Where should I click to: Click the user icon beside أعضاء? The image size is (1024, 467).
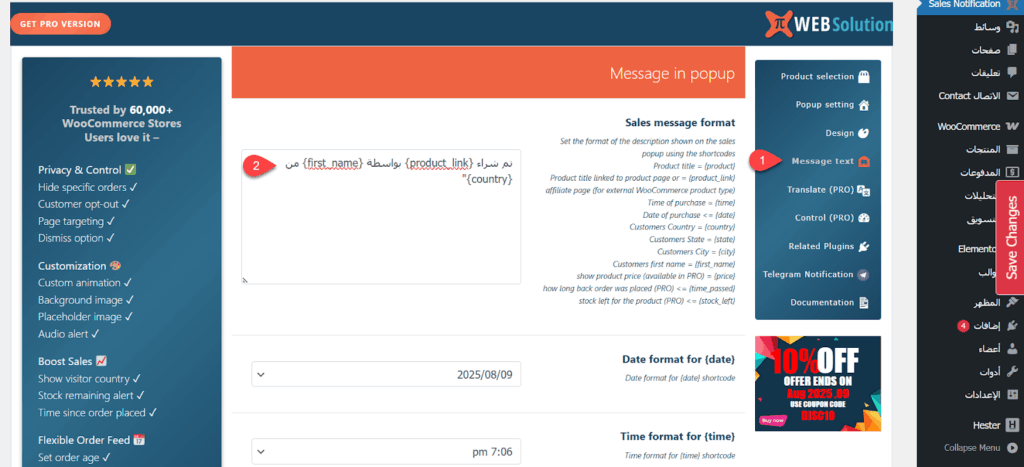1012,349
